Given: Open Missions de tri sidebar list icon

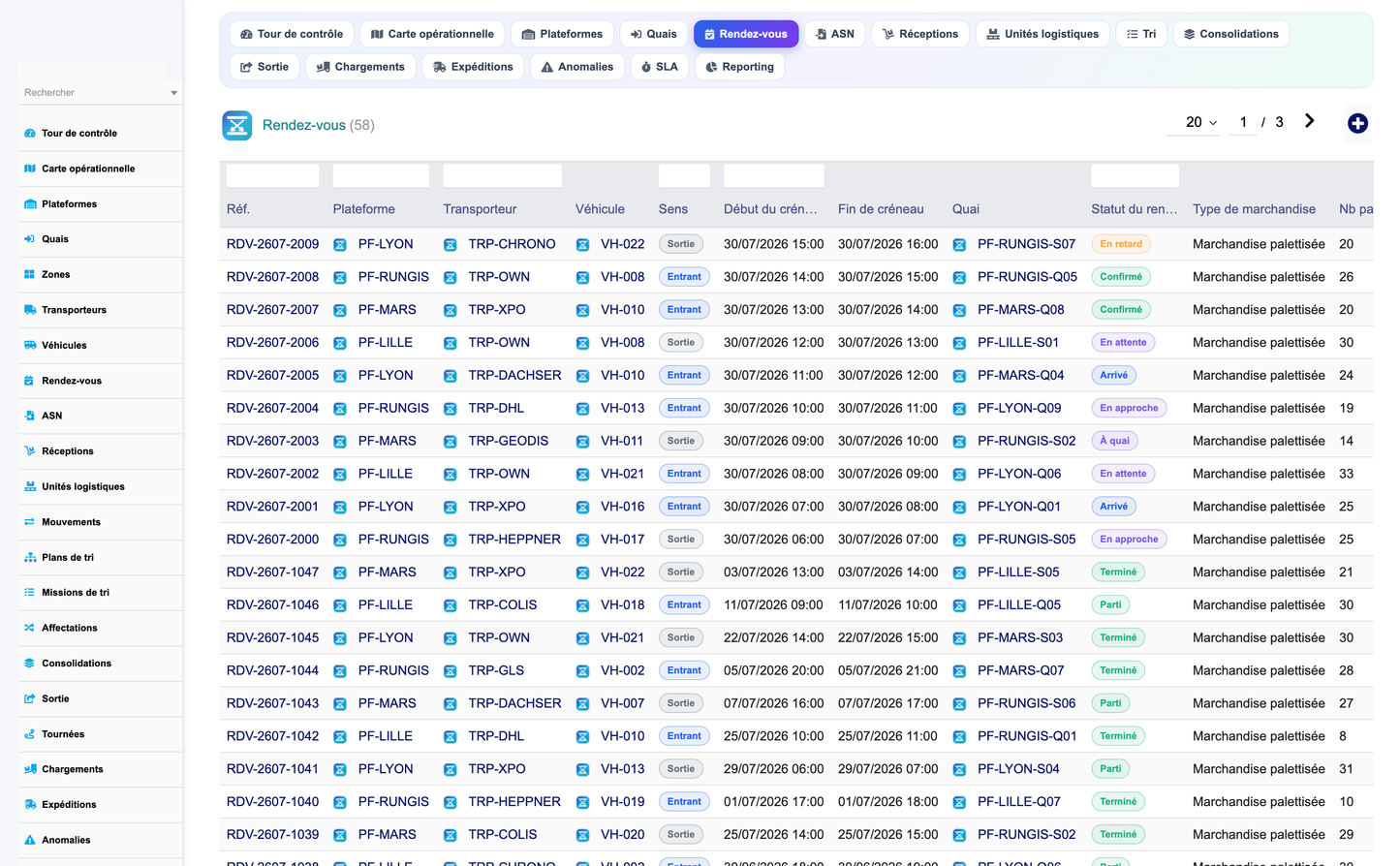Looking at the screenshot, I should [30, 593].
